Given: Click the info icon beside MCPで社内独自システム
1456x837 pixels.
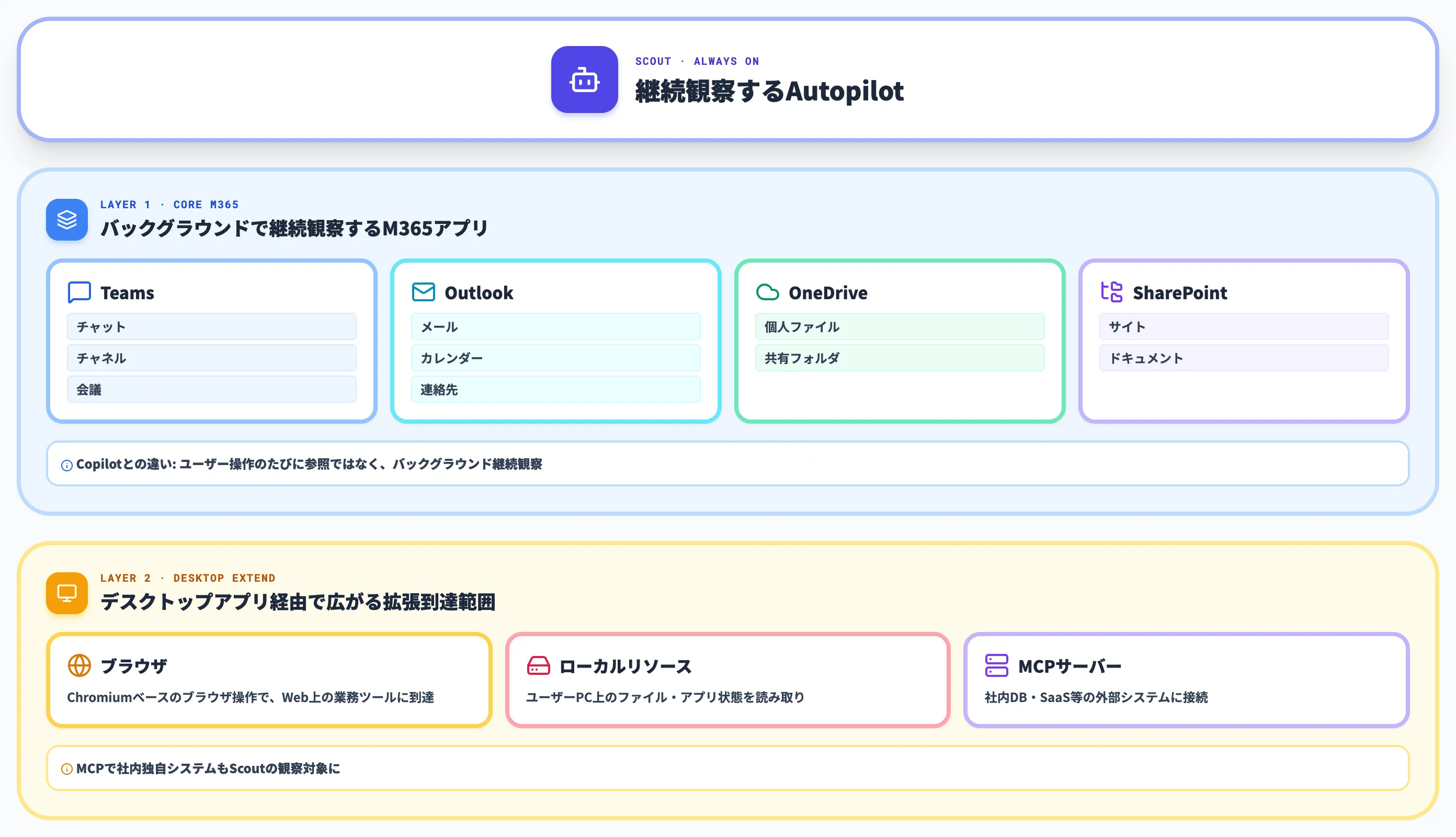Looking at the screenshot, I should 66,769.
